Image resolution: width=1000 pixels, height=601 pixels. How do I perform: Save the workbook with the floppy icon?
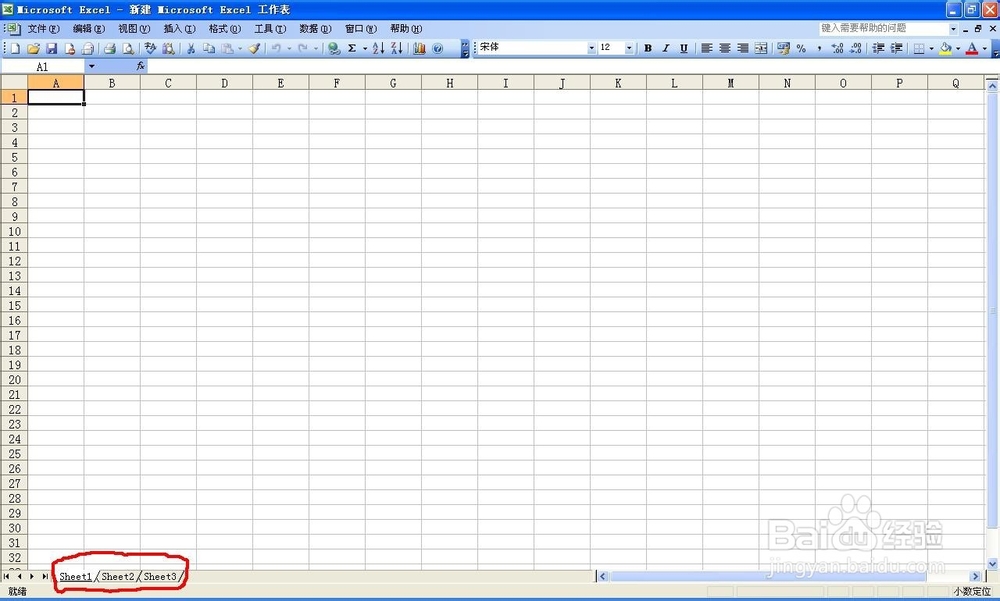point(52,48)
